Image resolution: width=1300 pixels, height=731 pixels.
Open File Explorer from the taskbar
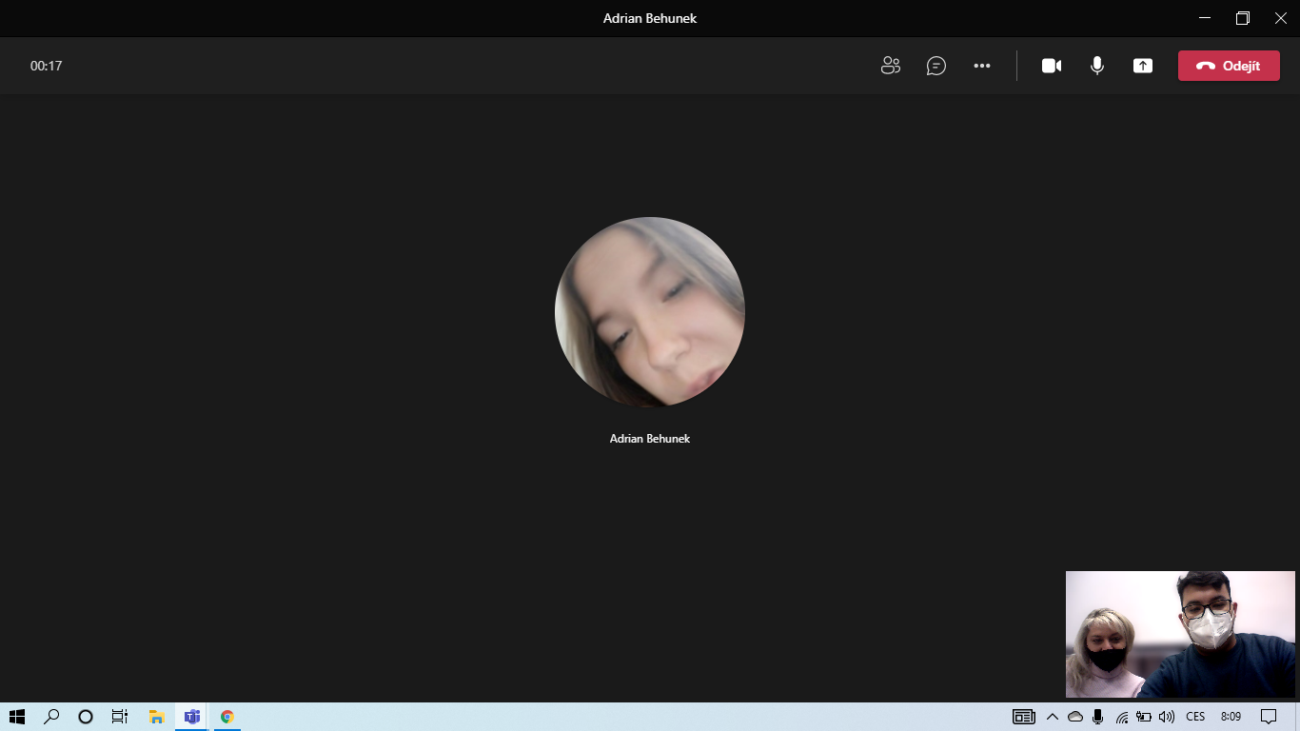tap(156, 717)
